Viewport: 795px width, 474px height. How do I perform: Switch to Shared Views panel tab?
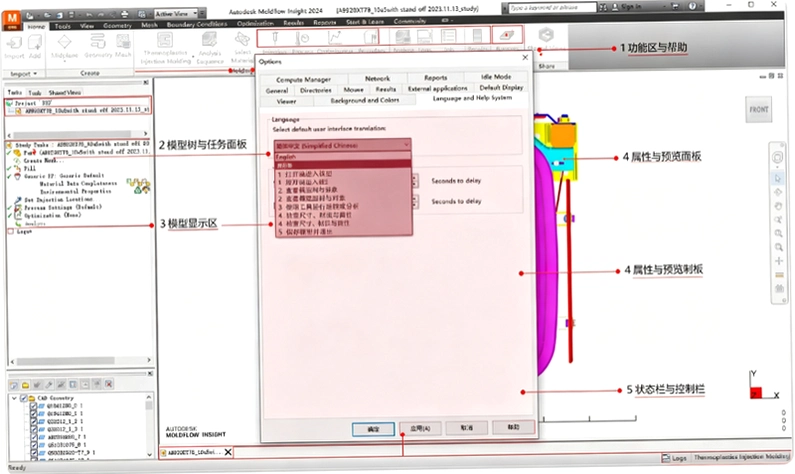click(x=64, y=93)
